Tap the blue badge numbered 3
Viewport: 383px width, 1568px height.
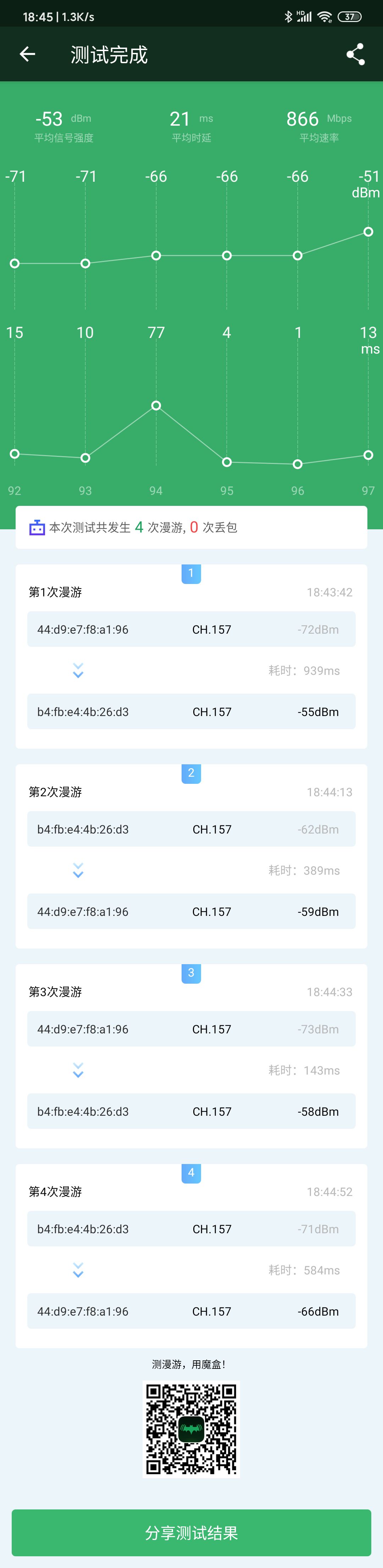click(191, 973)
